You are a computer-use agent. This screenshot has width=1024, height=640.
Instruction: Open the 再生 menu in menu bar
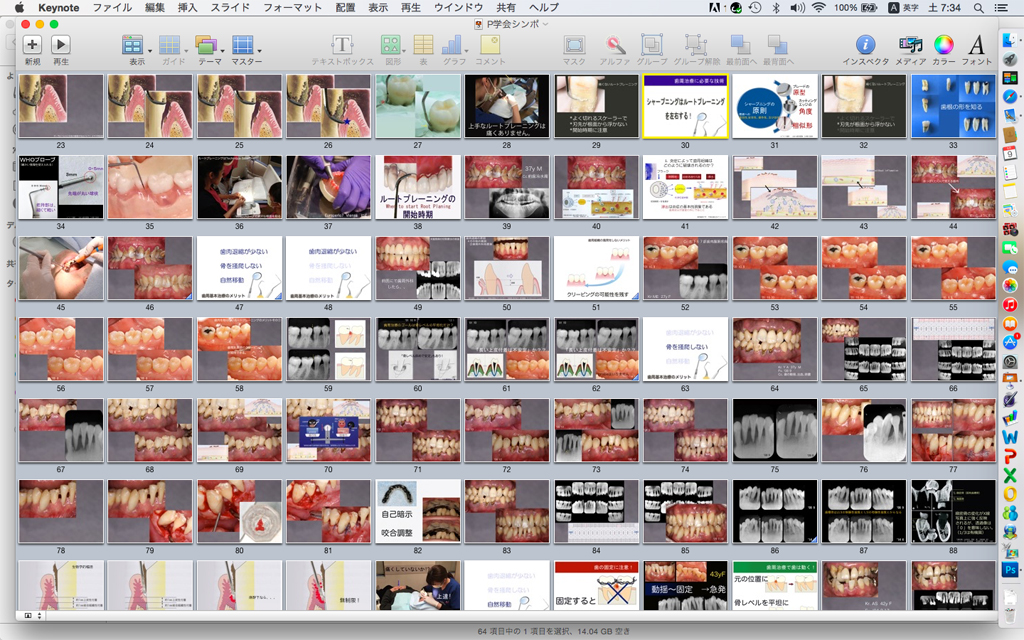click(x=411, y=8)
